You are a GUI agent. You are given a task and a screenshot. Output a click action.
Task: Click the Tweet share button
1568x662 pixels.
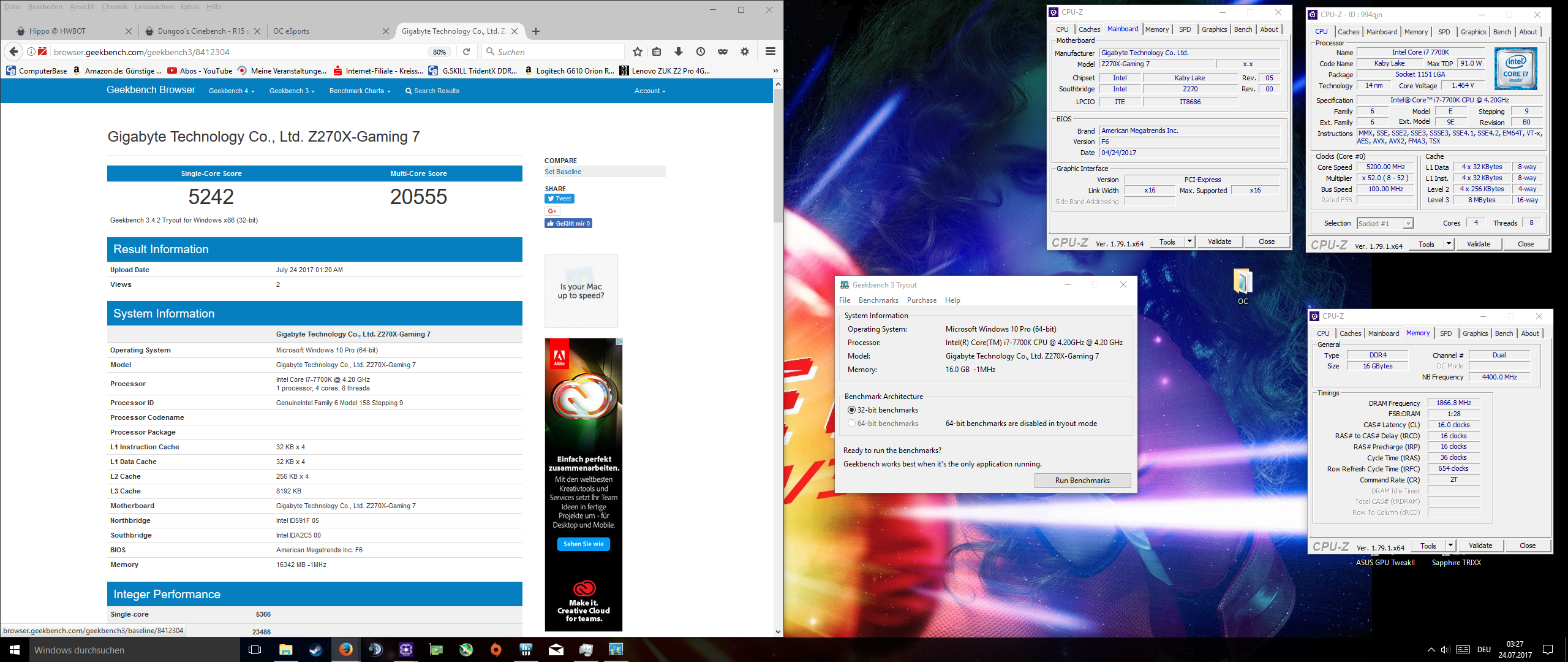click(559, 199)
